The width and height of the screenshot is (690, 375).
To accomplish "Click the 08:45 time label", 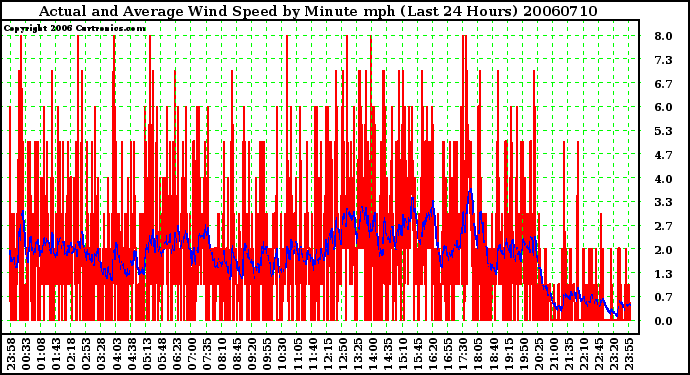I will point(237,354).
